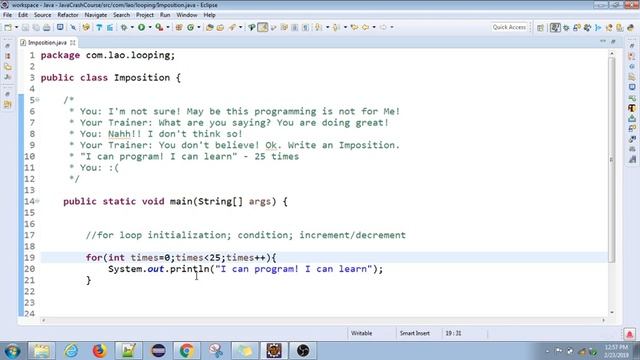The width and height of the screenshot is (640, 360).
Task: Open the Refactor menu
Action: click(x=68, y=15)
